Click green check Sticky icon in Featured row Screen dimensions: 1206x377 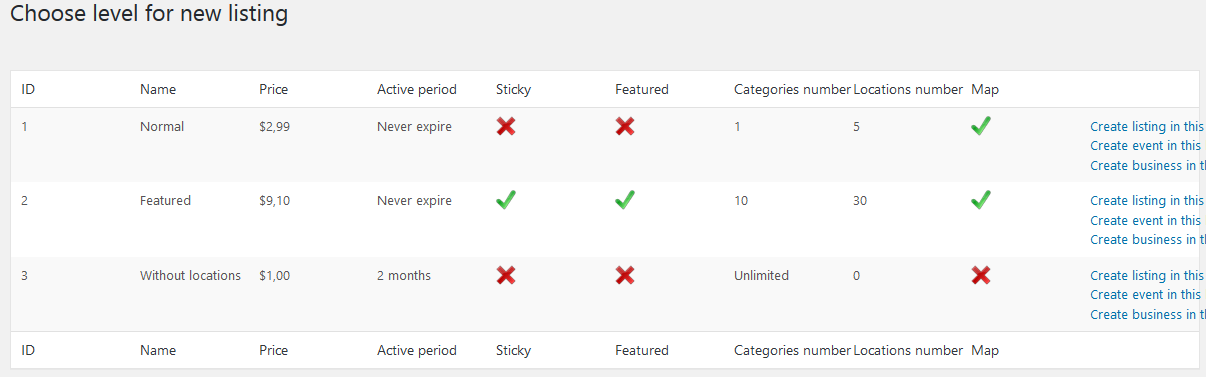[506, 200]
